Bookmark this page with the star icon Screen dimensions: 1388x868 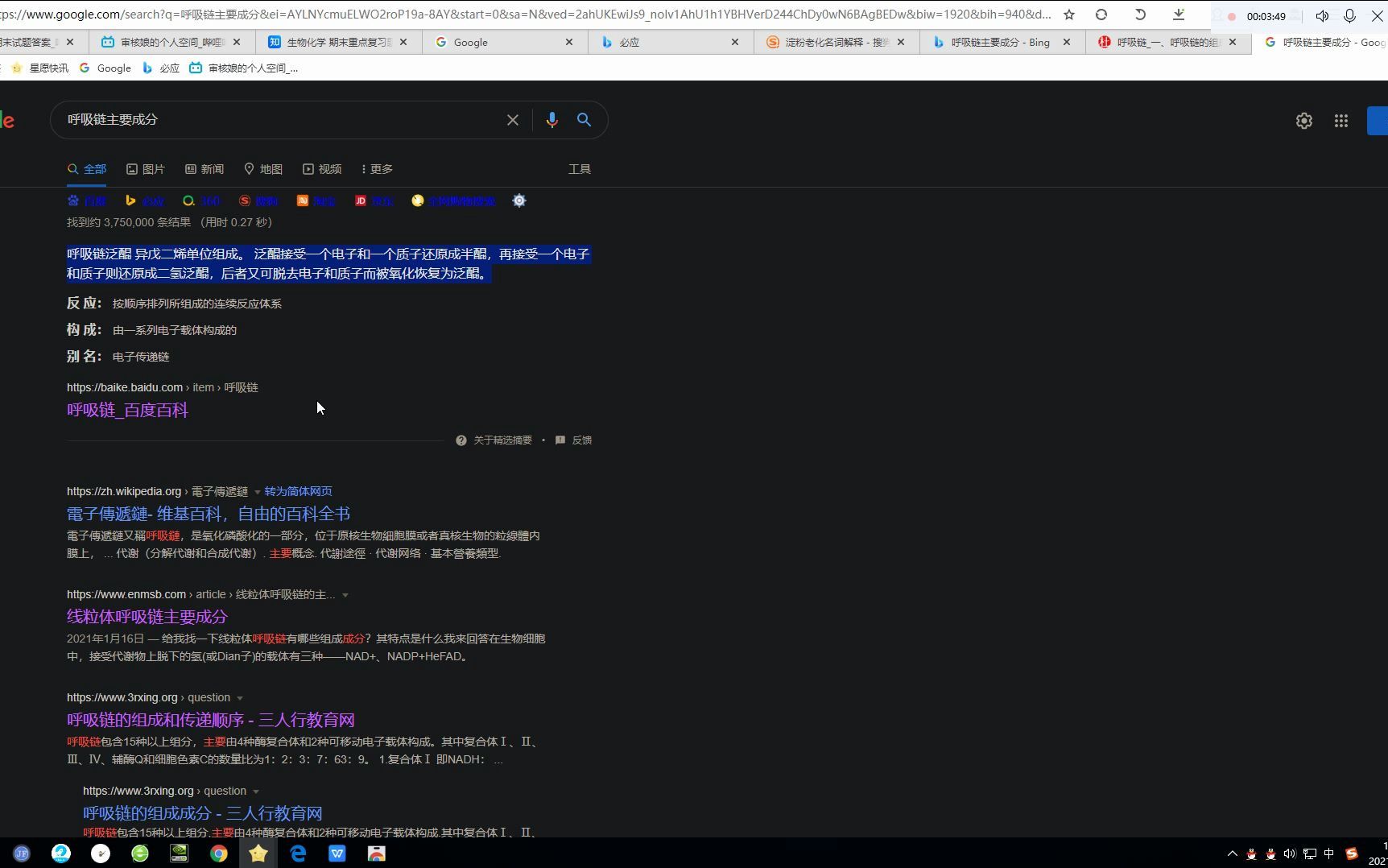pos(1069,14)
